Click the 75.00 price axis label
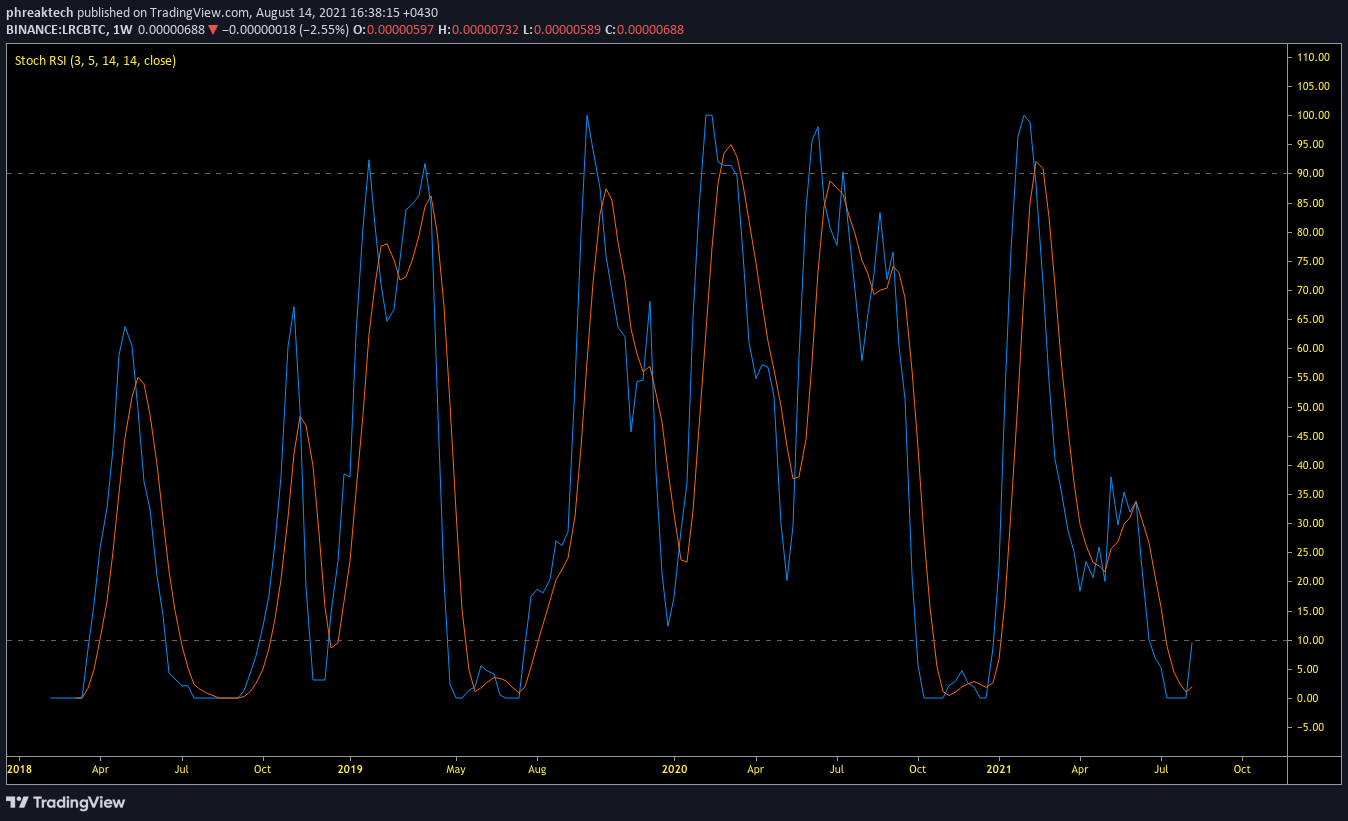 [x=1312, y=261]
